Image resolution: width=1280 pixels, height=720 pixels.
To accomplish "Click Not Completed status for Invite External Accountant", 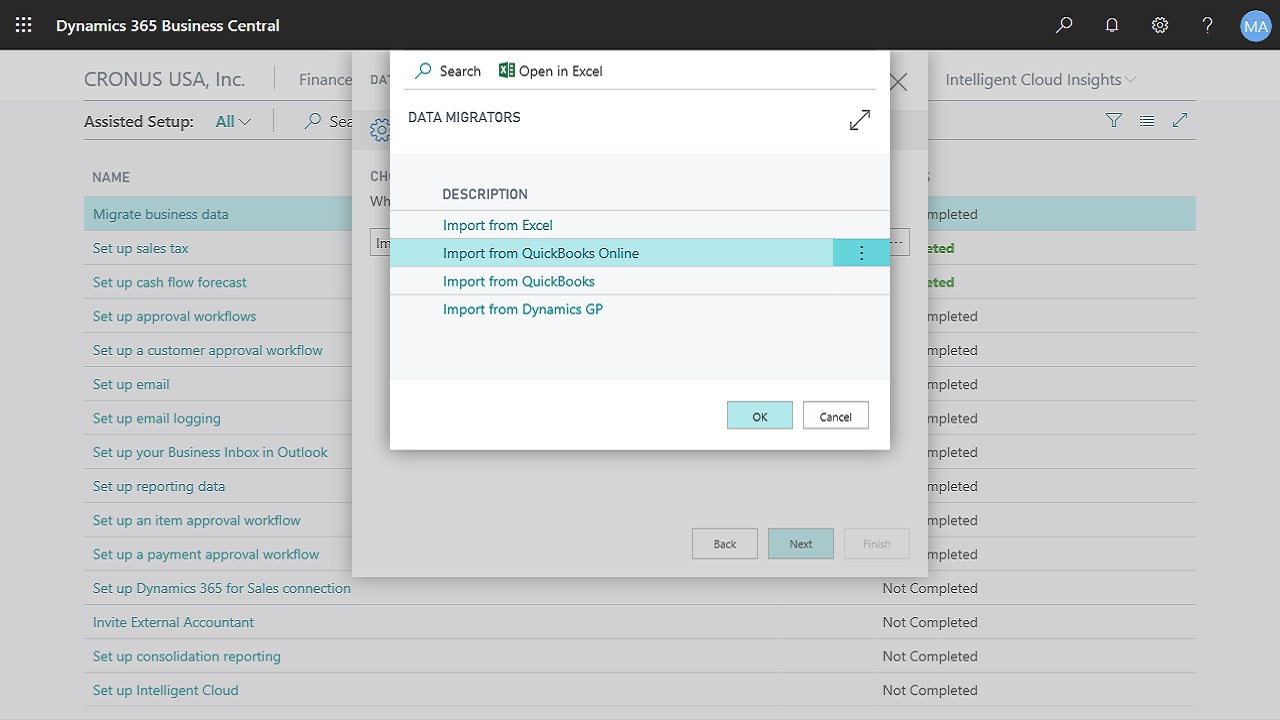I will click(x=930, y=622).
